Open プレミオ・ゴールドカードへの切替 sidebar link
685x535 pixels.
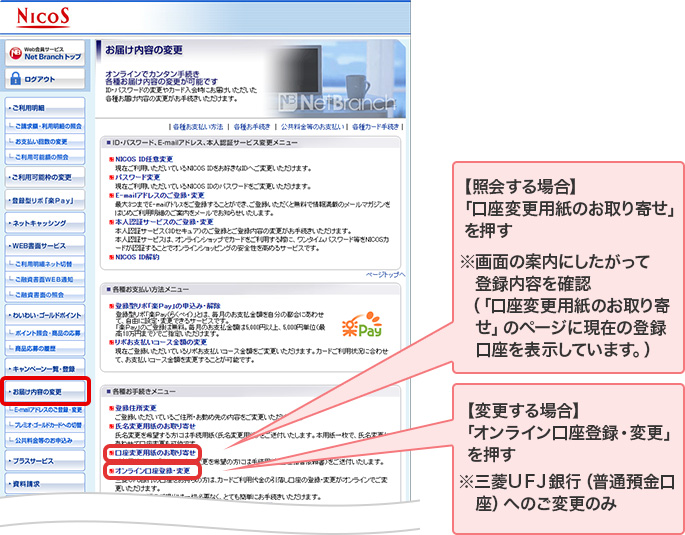[45, 425]
